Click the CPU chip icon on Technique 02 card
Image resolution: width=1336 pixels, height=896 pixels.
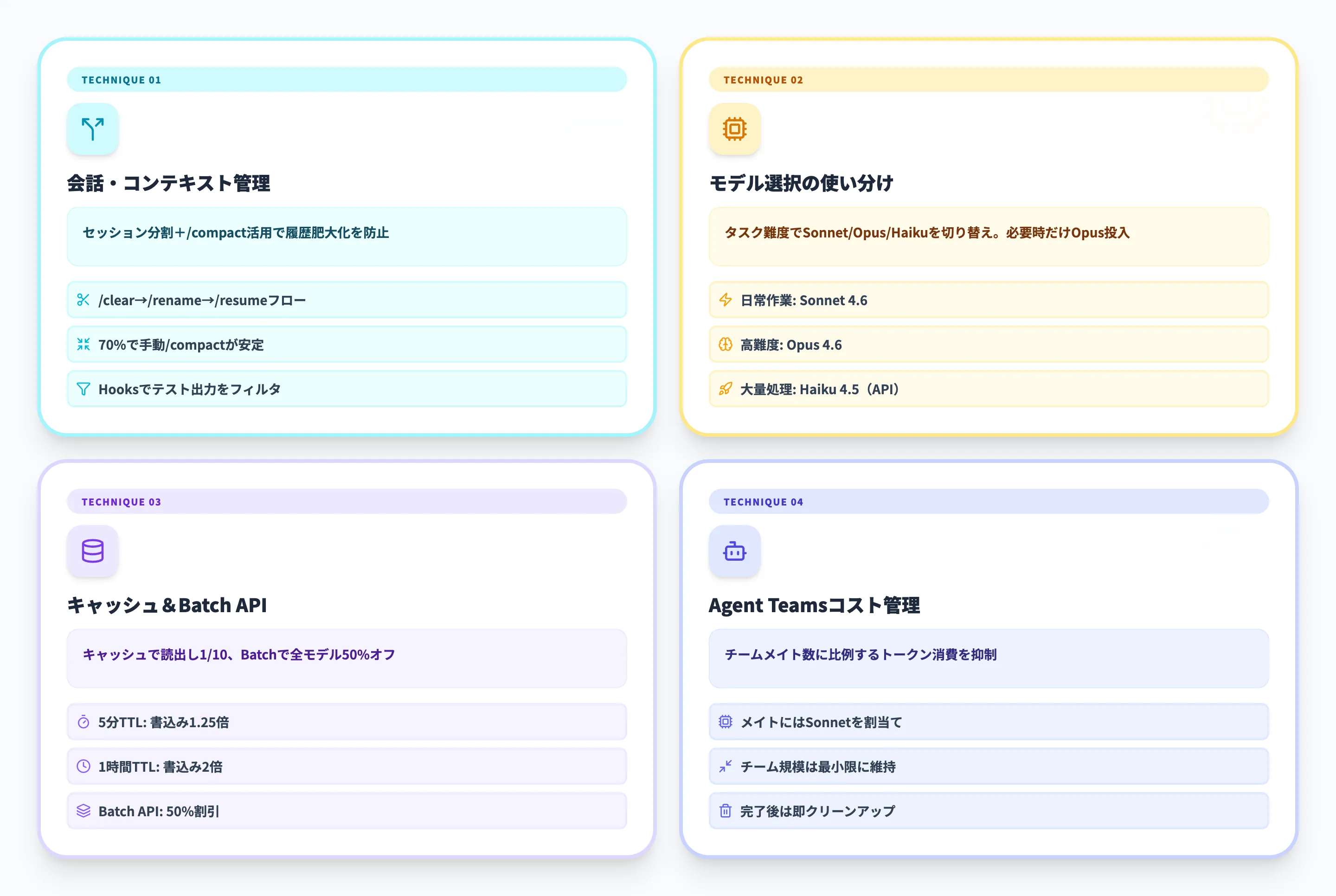[x=735, y=130]
